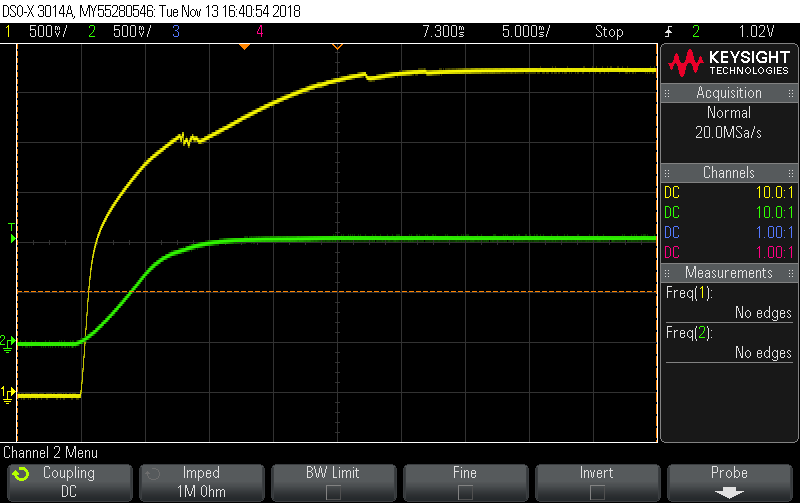Click the 5.000 ms/ timebase value
This screenshot has width=800, height=503.
[526, 32]
